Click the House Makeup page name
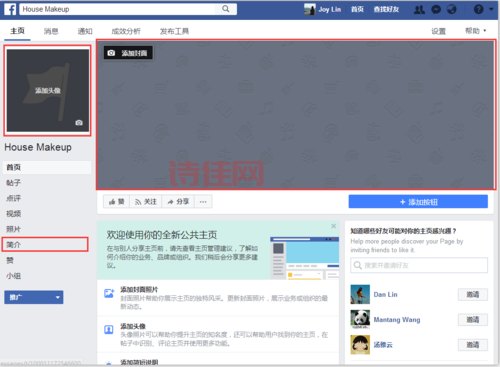This screenshot has width=500, height=367. [38, 147]
